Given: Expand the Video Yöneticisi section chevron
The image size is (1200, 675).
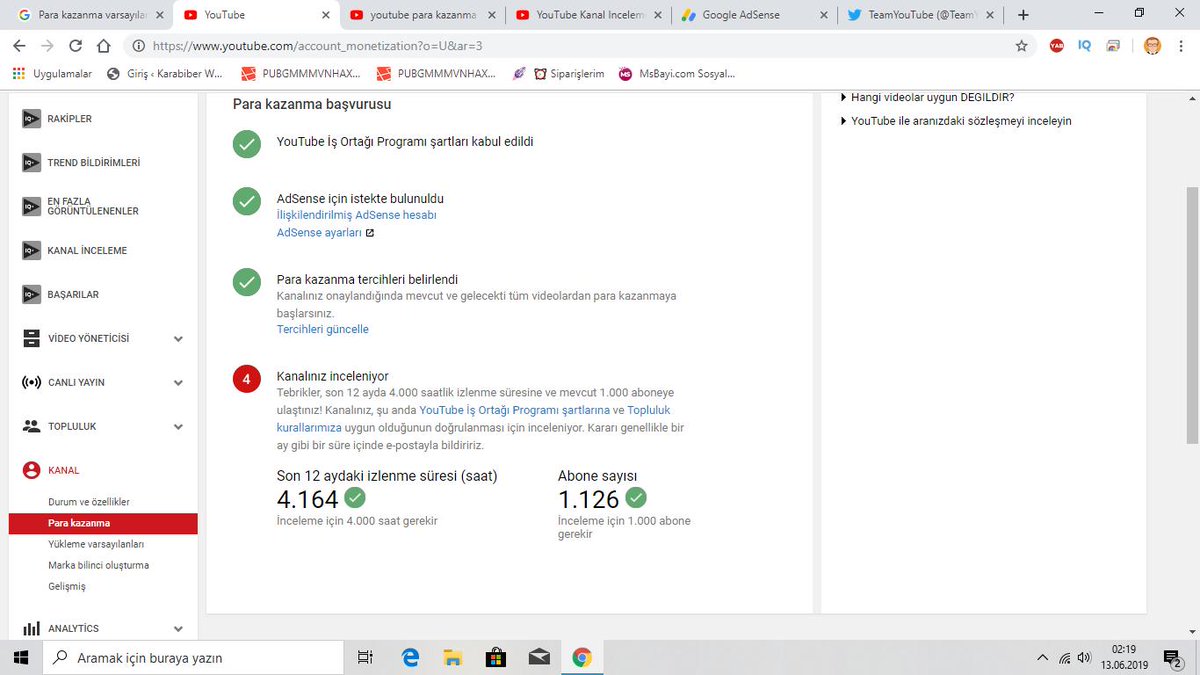Looking at the screenshot, I should coord(178,339).
